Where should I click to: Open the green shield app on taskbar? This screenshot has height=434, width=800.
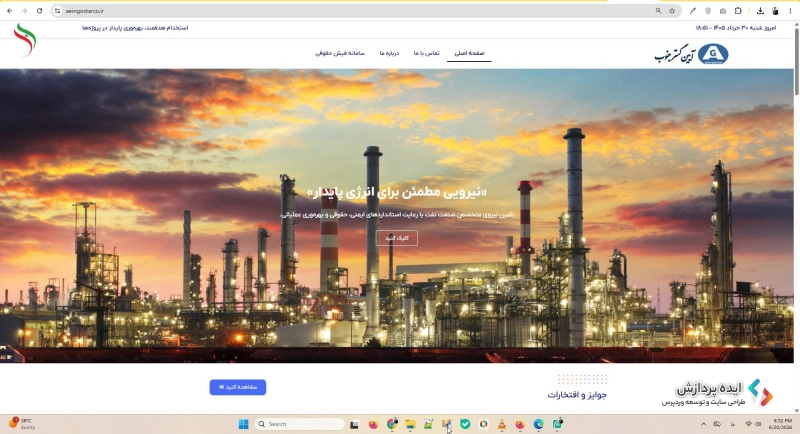click(x=465, y=424)
